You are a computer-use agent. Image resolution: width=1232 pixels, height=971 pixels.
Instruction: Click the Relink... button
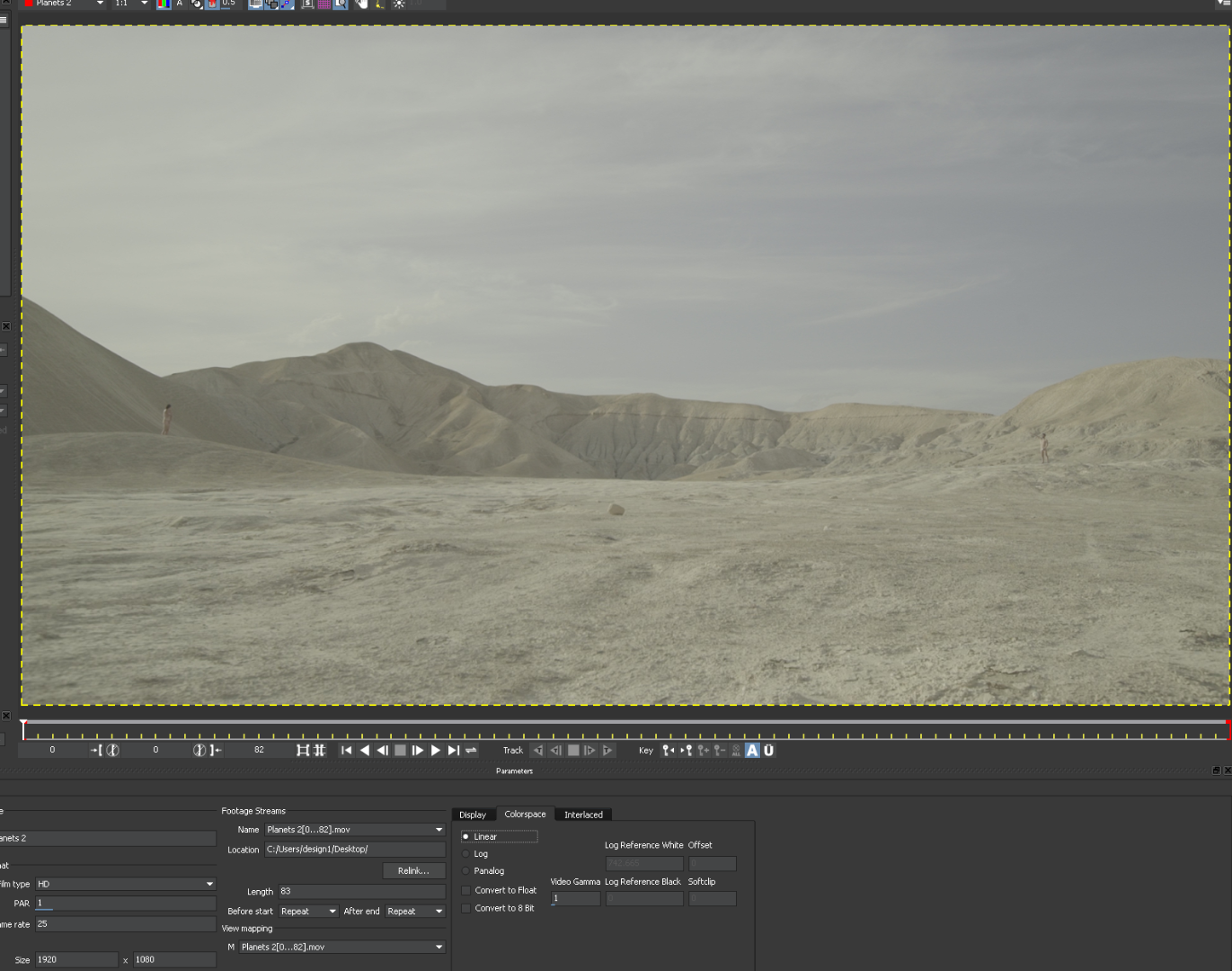[x=413, y=871]
